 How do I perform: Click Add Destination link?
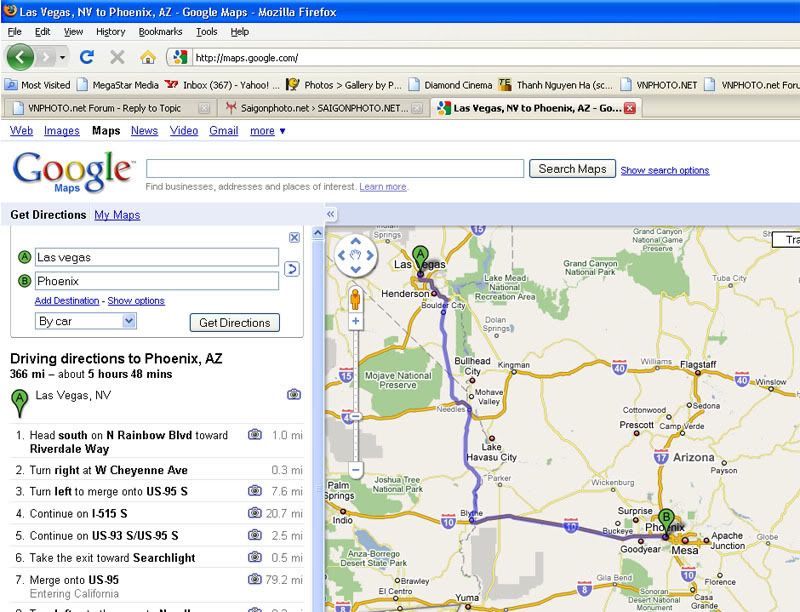pyautogui.click(x=67, y=301)
